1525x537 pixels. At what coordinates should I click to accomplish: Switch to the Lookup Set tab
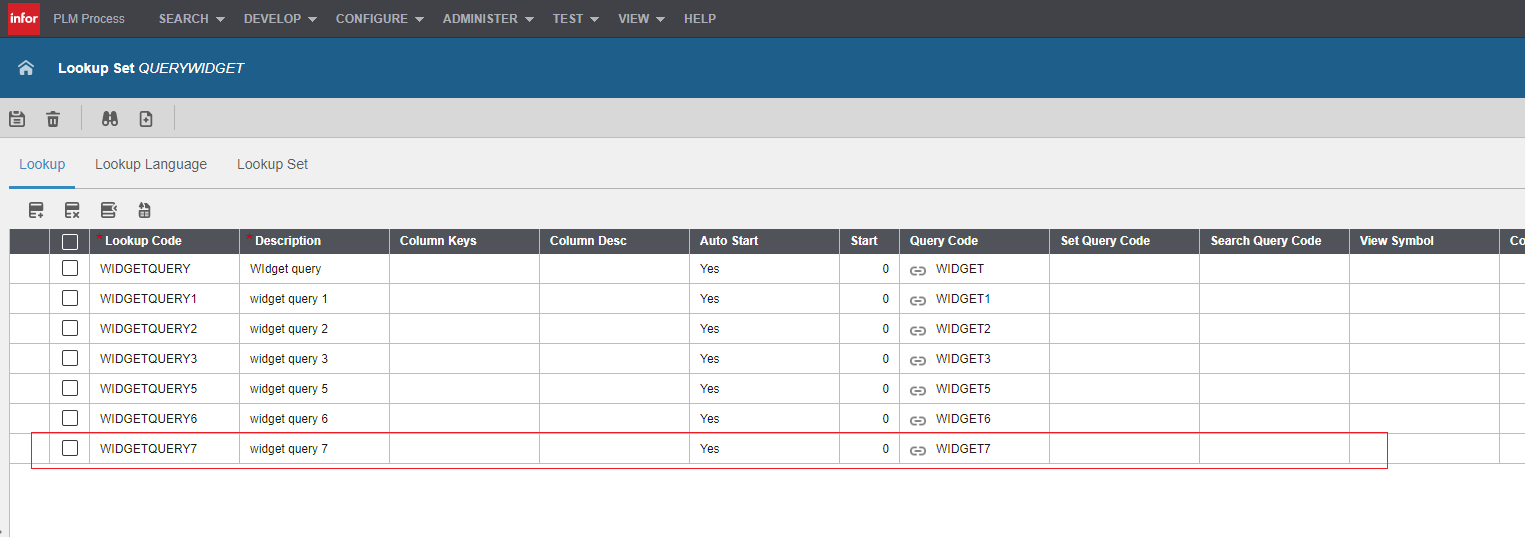pyautogui.click(x=272, y=164)
